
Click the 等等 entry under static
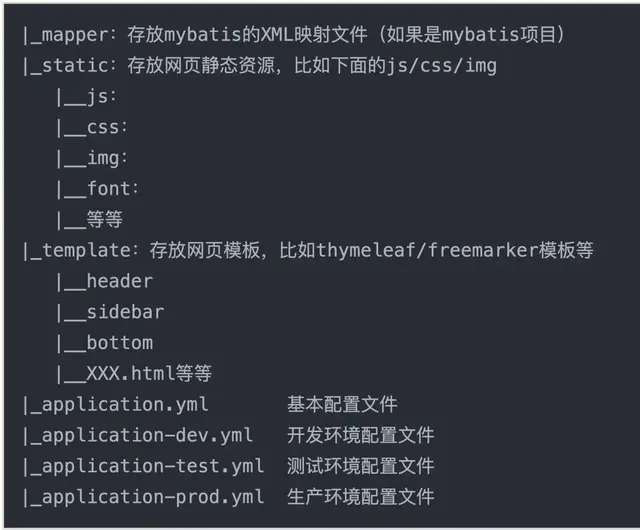[x=89, y=220]
